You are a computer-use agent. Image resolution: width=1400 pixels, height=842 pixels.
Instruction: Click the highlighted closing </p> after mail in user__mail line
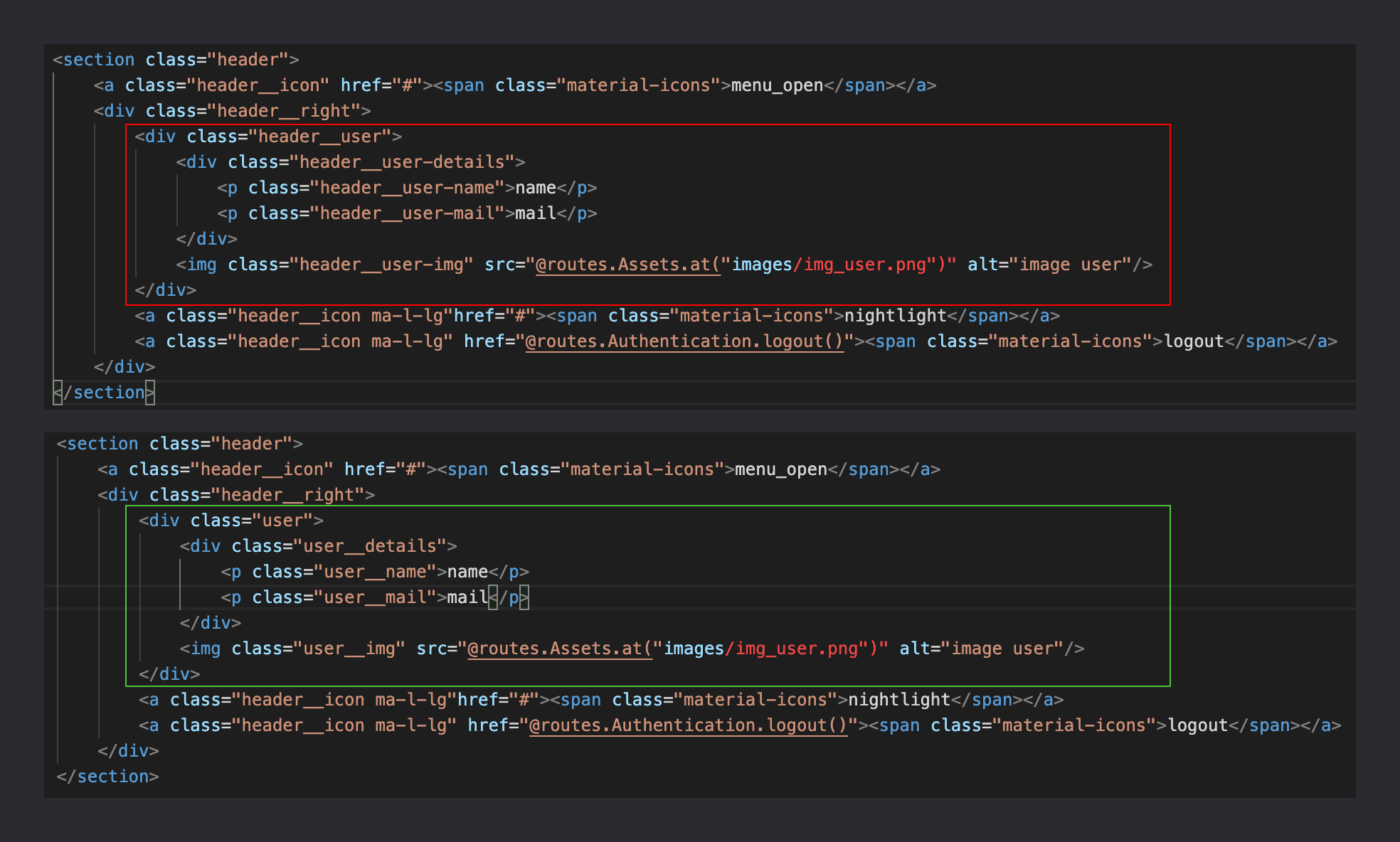(x=509, y=597)
